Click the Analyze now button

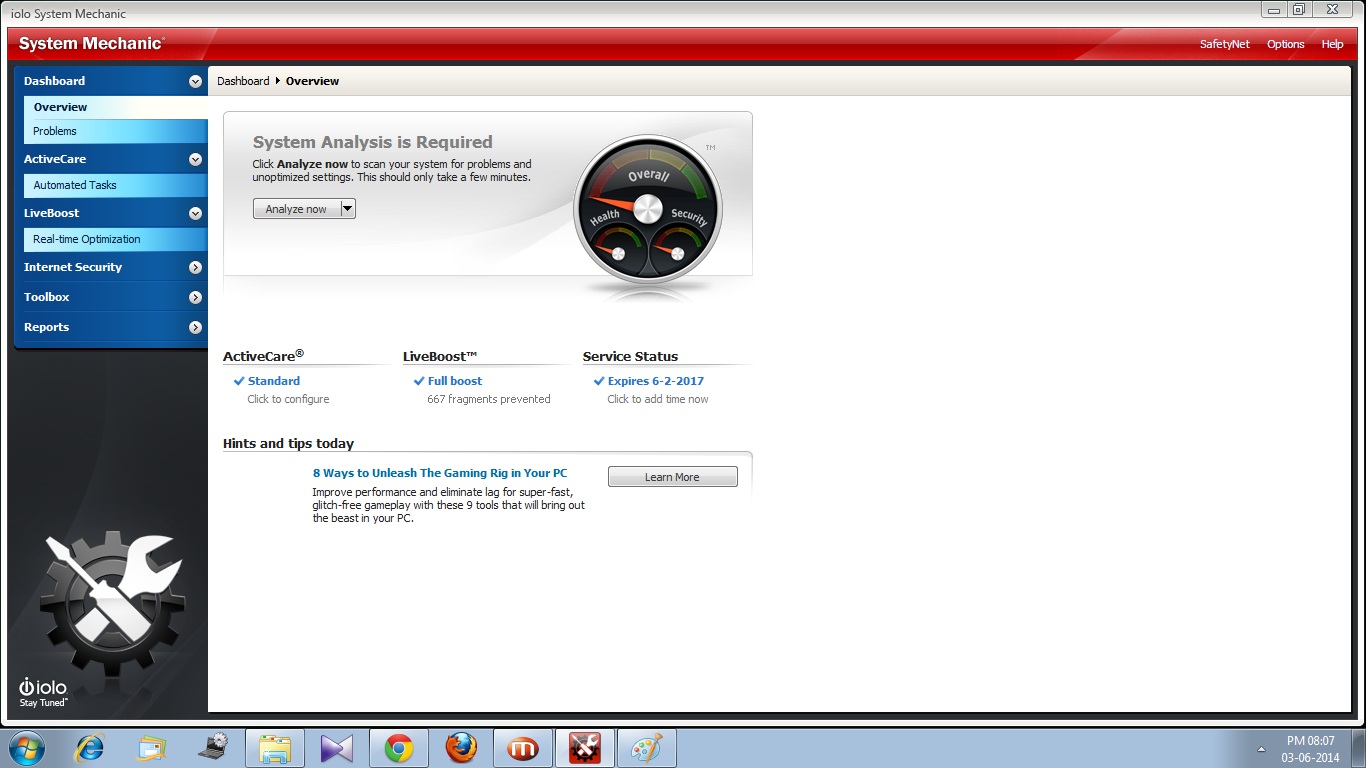(297, 209)
